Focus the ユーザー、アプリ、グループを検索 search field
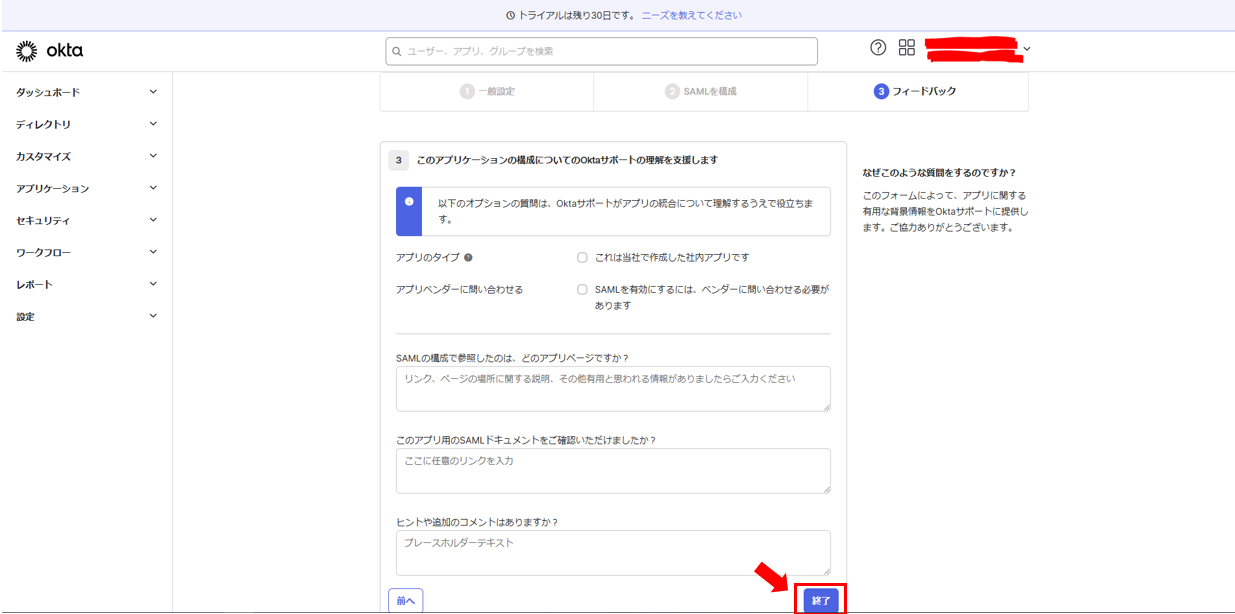The image size is (1235, 614). pos(601,51)
